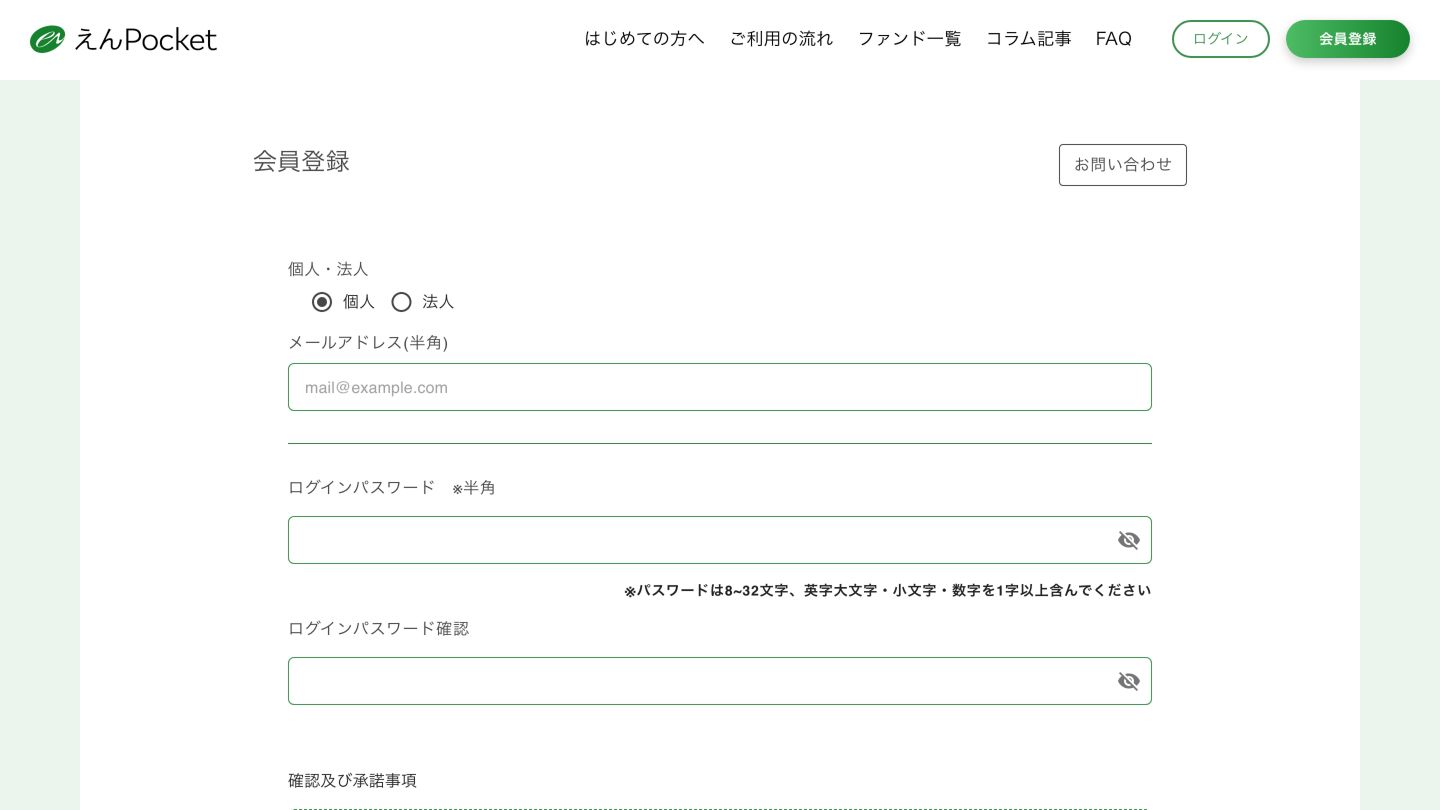Focus the ログインパスワード input field
The image size is (1440, 810).
tap(720, 540)
